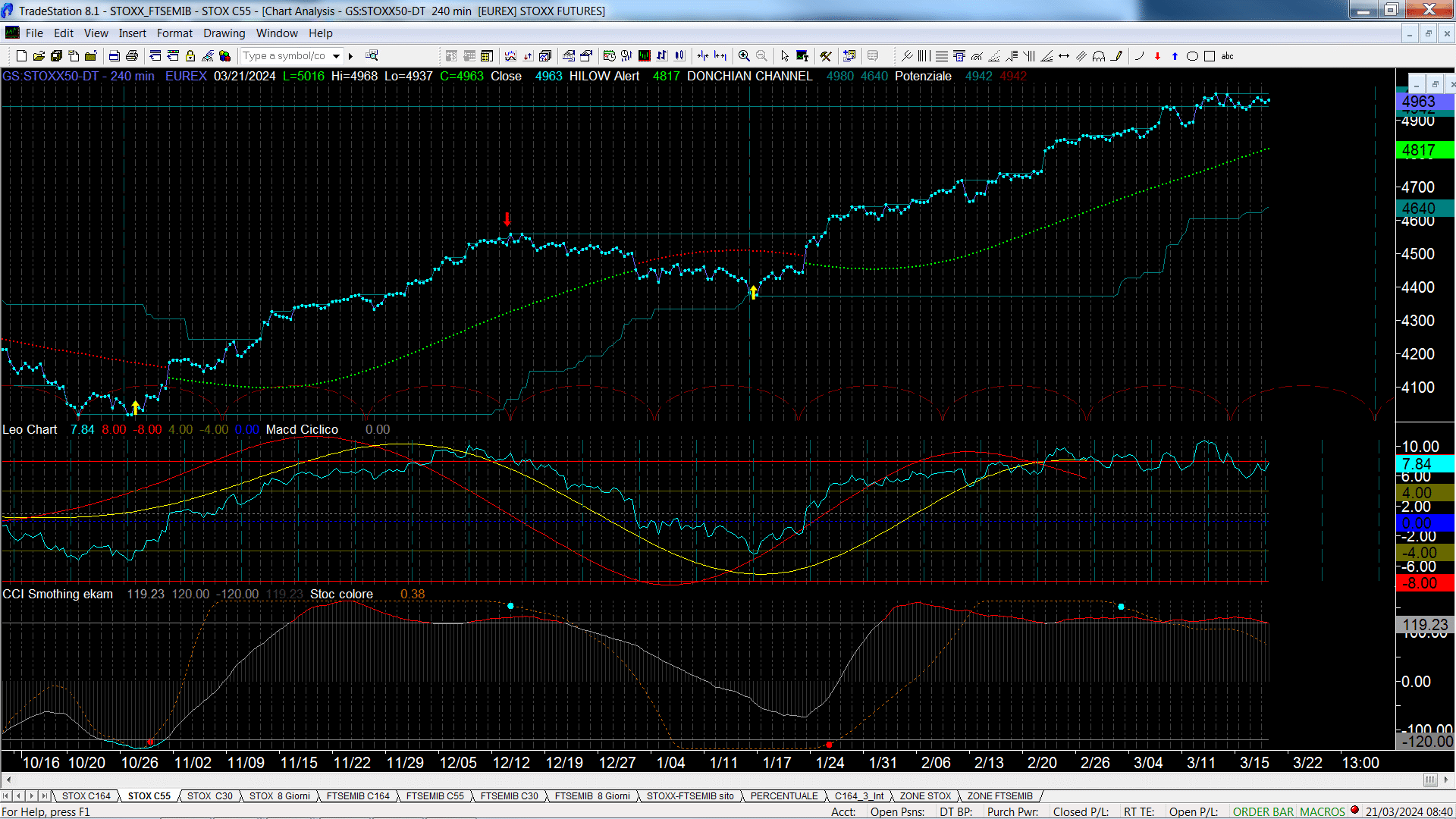
Task: Print the chart using printer icon
Action: [132, 56]
